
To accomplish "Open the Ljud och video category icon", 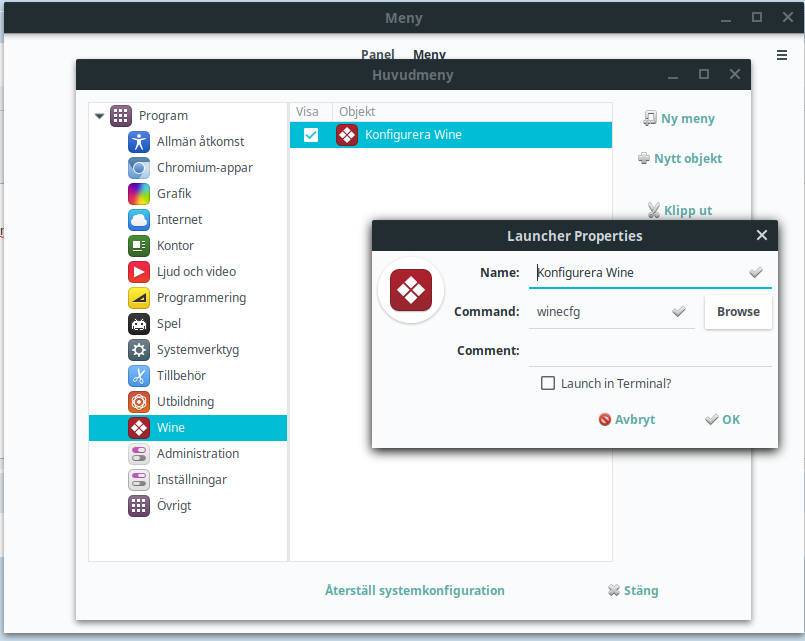I will coord(139,272).
